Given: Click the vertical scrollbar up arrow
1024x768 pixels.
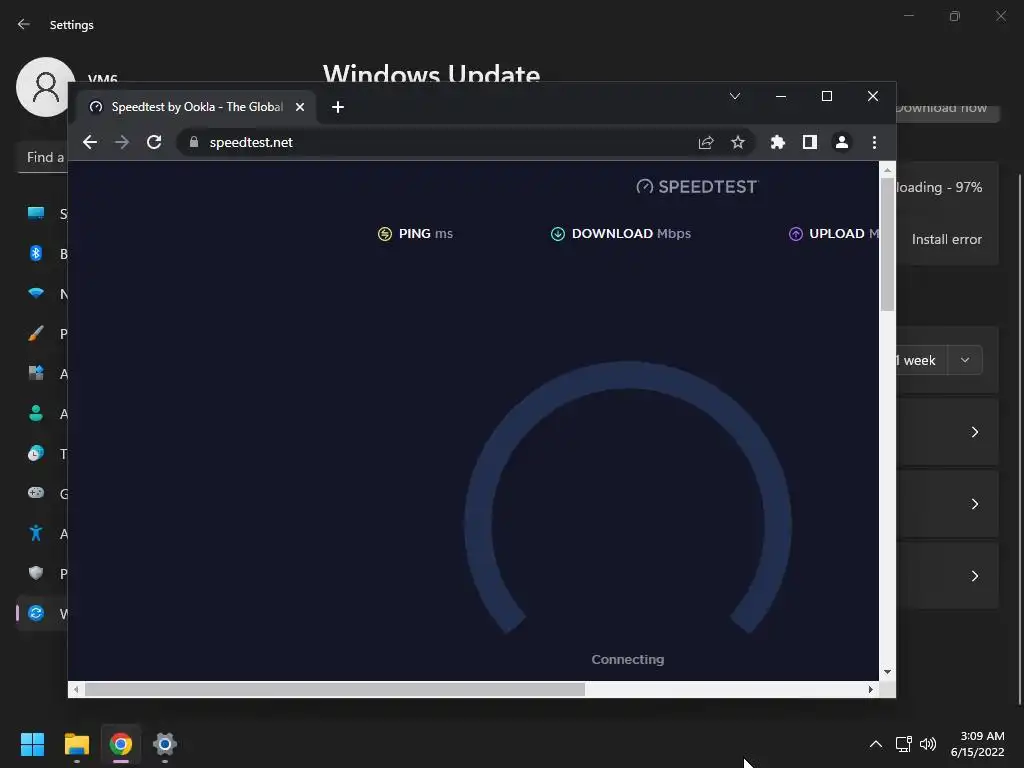Looking at the screenshot, I should (x=887, y=170).
